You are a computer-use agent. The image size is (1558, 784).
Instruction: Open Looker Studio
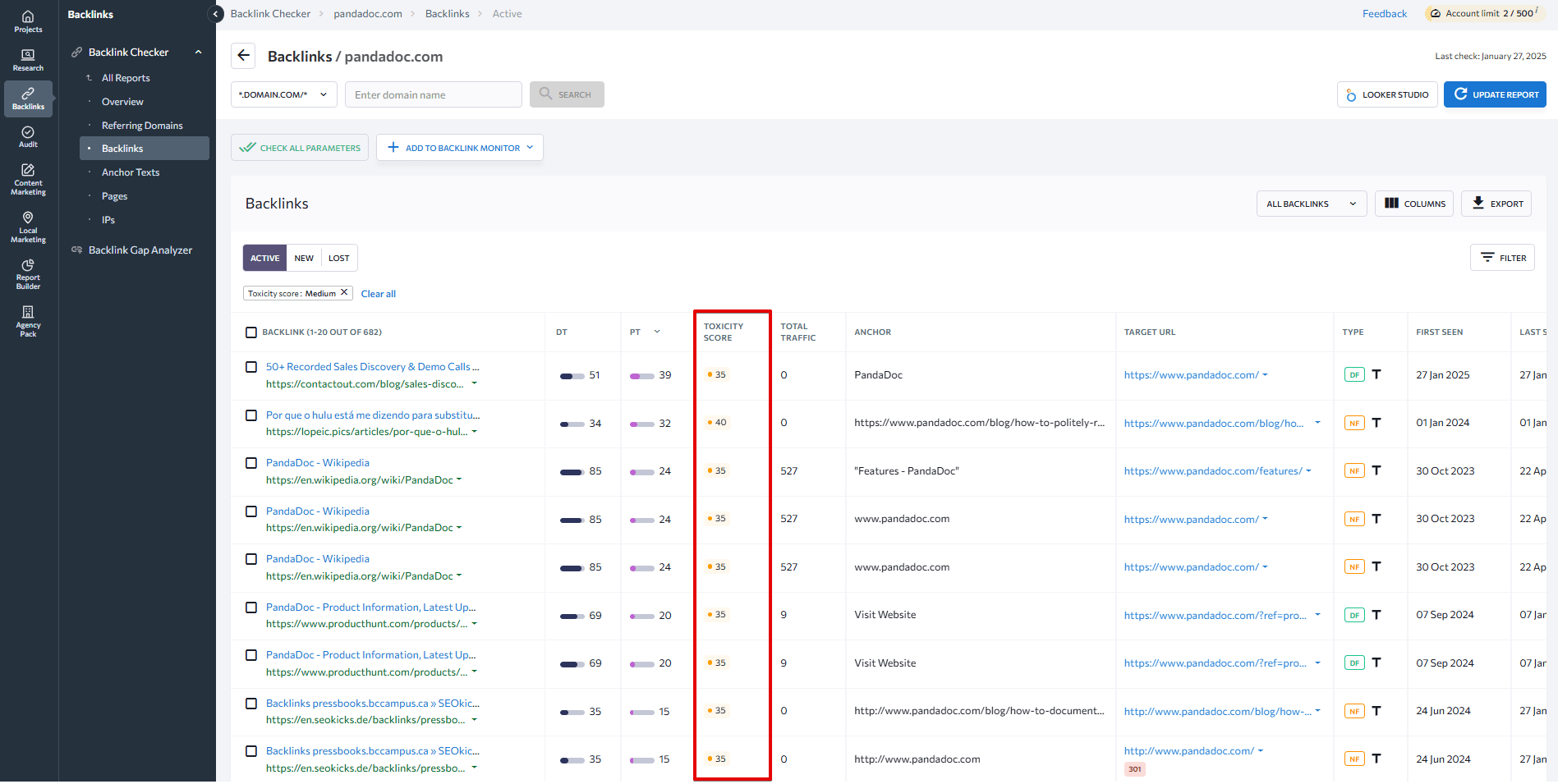[x=1387, y=94]
